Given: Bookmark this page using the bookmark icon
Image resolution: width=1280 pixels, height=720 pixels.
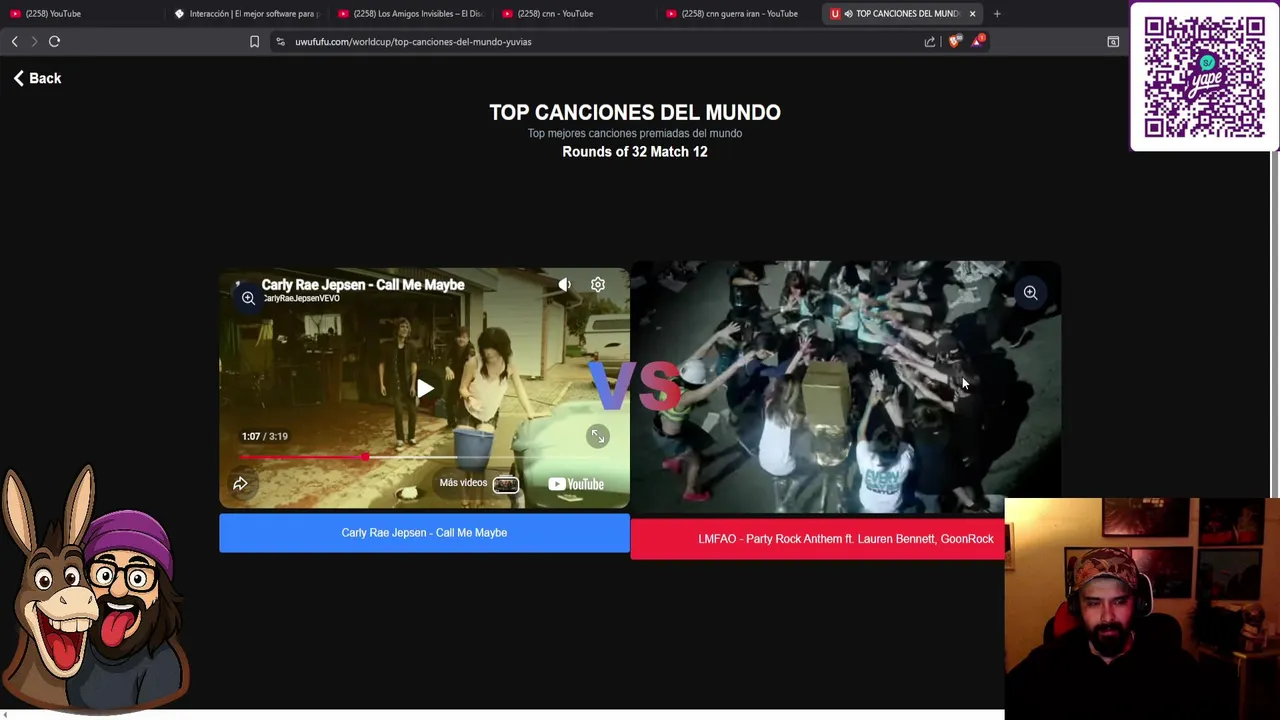Looking at the screenshot, I should (x=254, y=42).
